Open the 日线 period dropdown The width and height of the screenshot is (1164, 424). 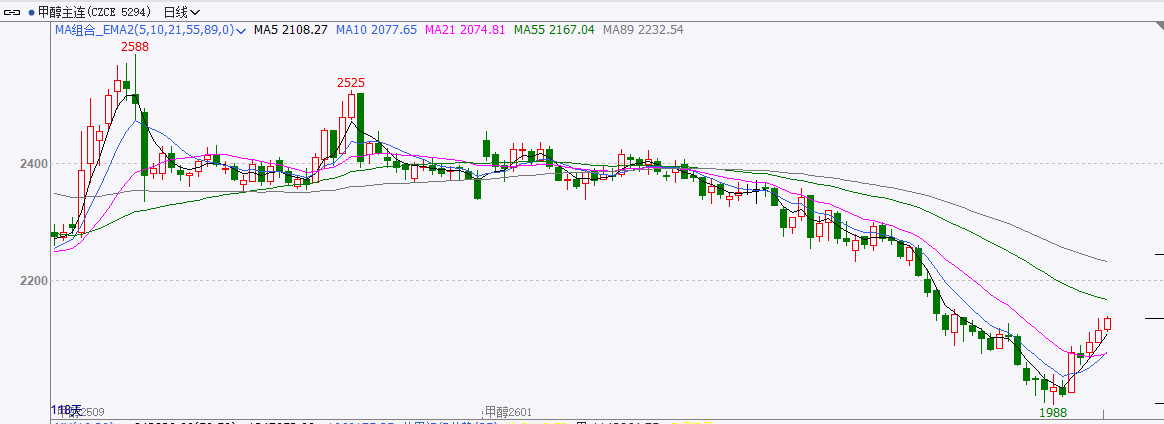[180, 12]
